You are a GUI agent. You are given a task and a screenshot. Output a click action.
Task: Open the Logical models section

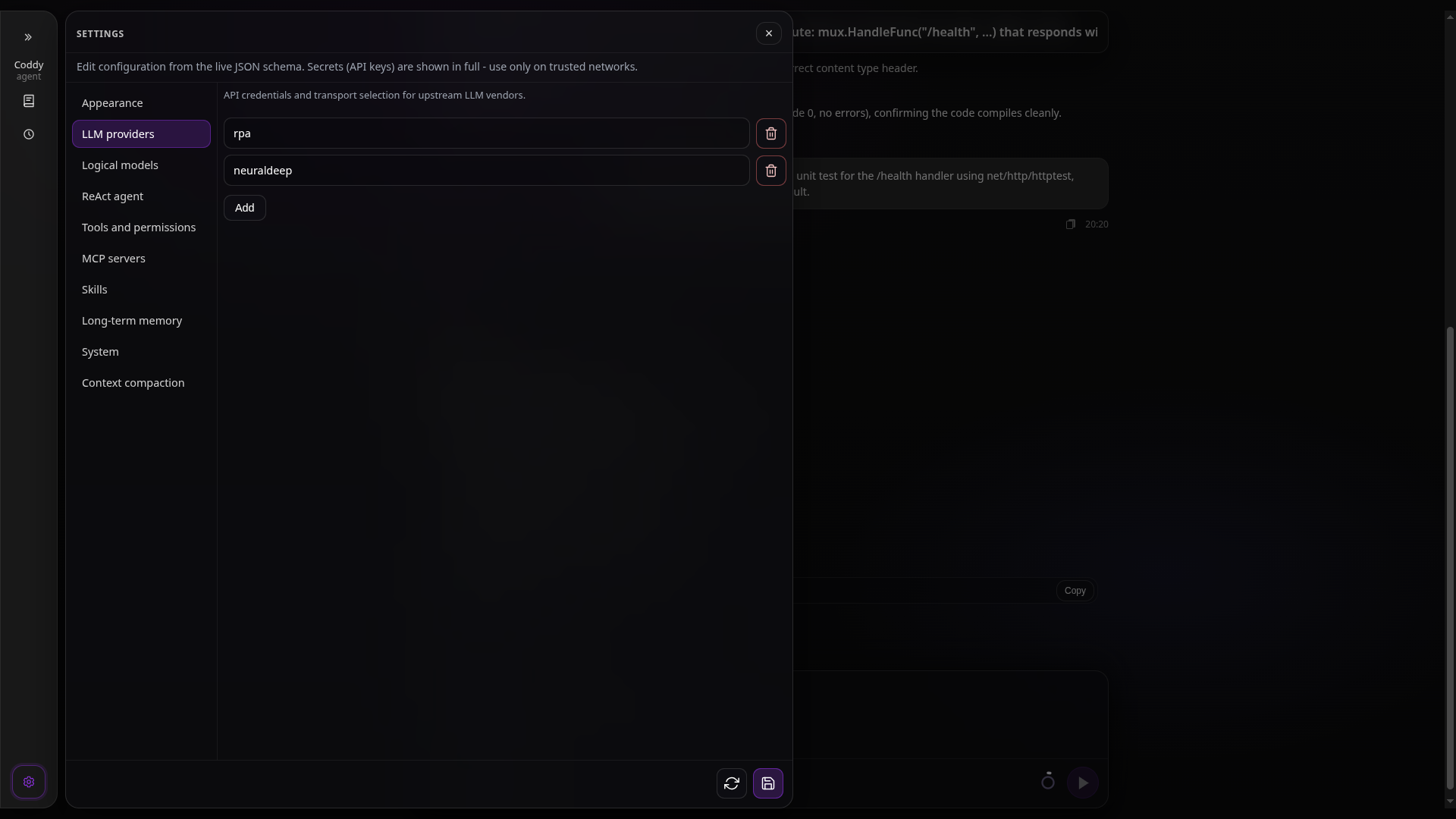tap(141, 165)
